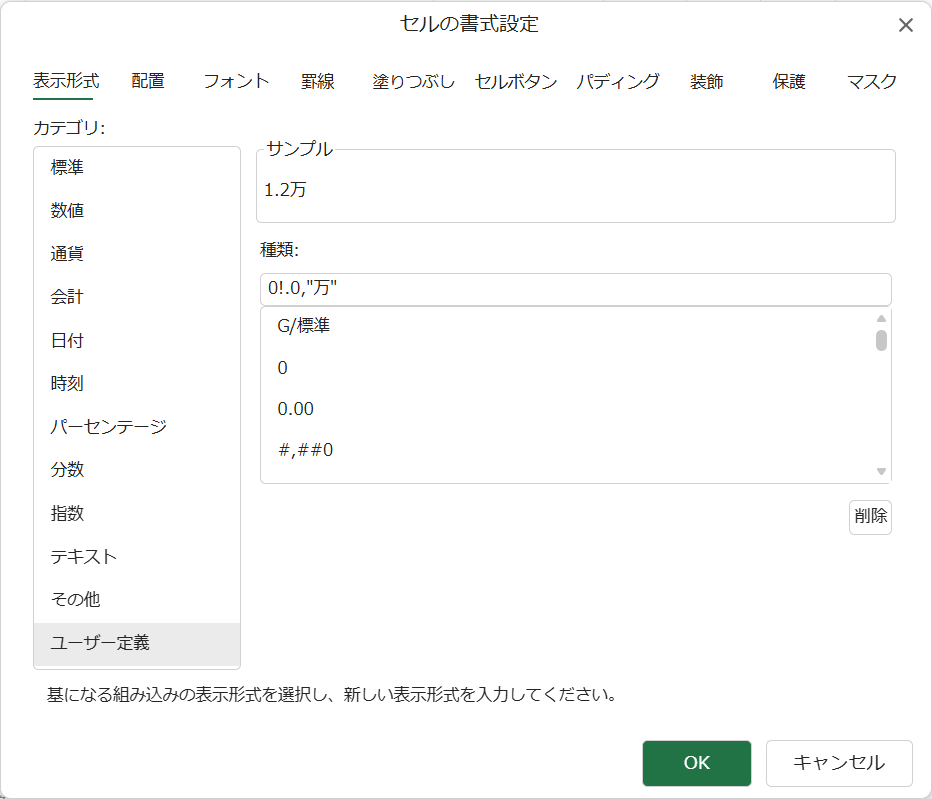
Task: Choose the 0.00 format in the list
Action: (566, 409)
